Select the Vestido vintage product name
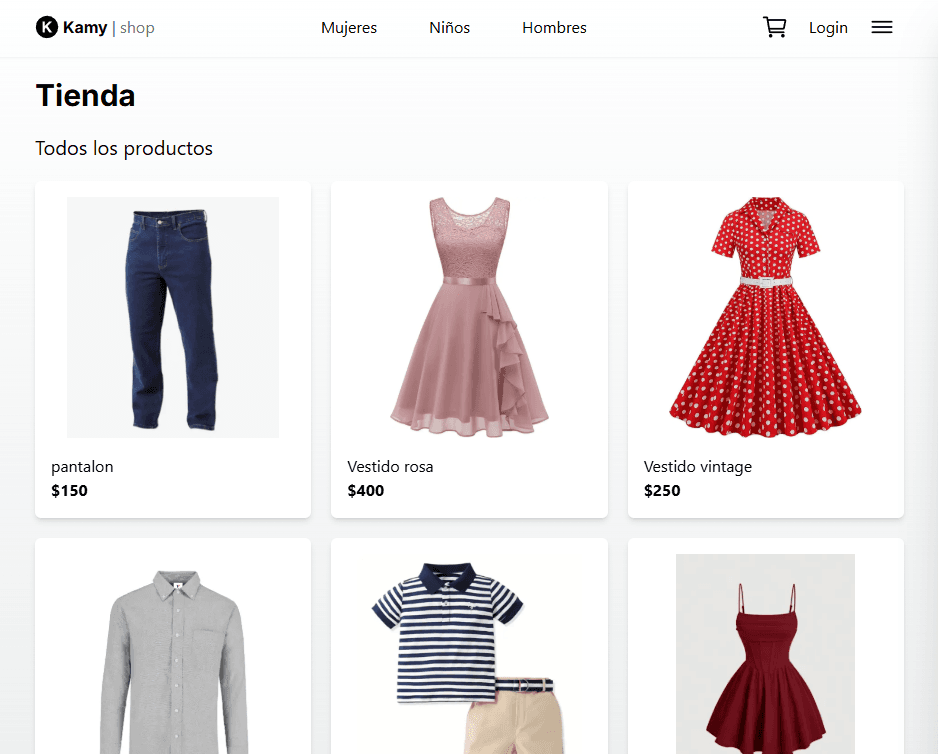 pyautogui.click(x=698, y=467)
